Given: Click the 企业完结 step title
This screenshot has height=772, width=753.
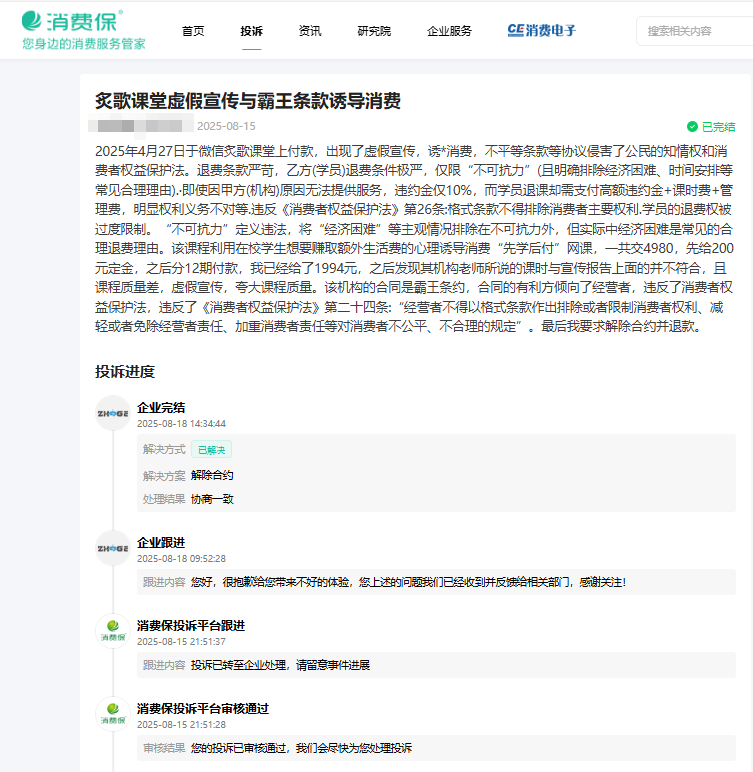Looking at the screenshot, I should 161,408.
